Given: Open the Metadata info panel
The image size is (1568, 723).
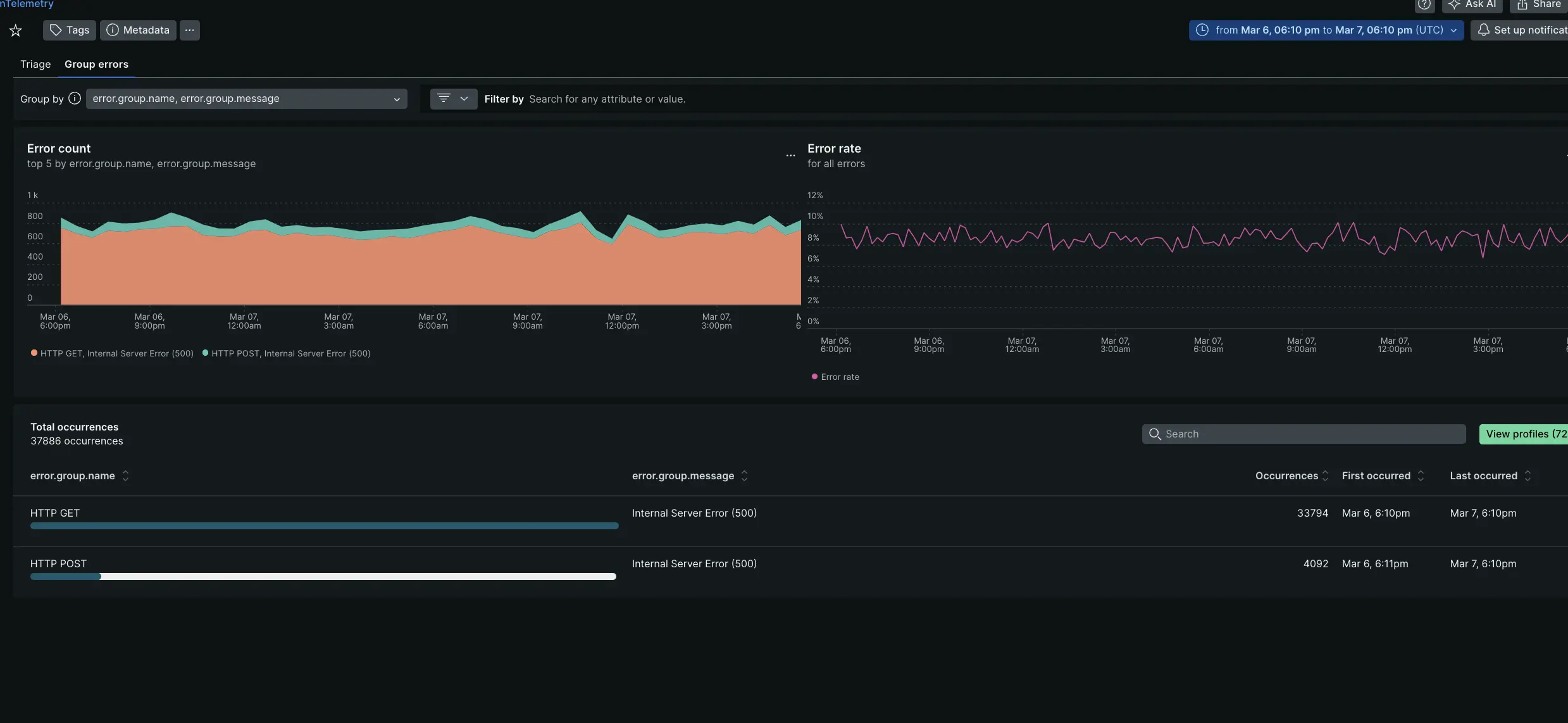Looking at the screenshot, I should [x=138, y=30].
